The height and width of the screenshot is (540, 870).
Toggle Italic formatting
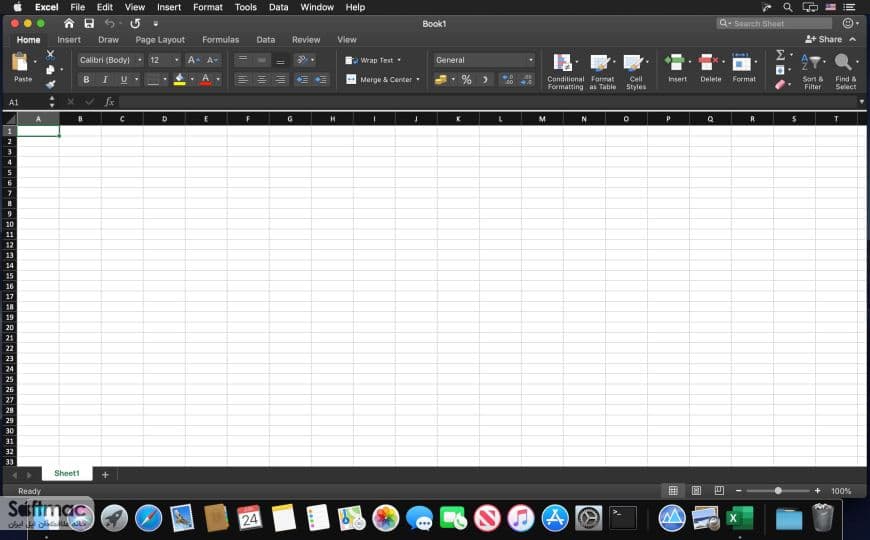pos(105,79)
